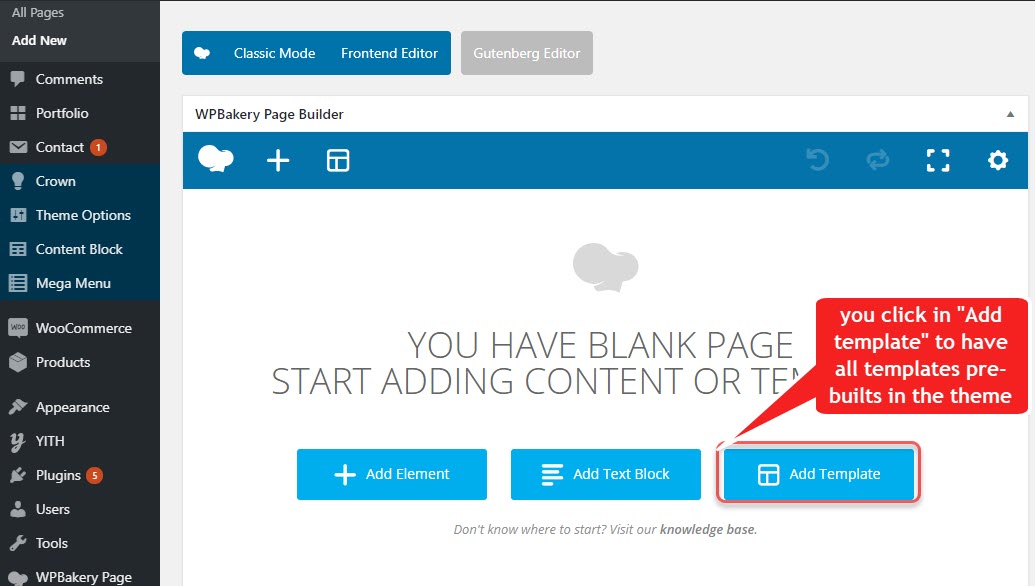Click the Contact envelope icon
The width and height of the screenshot is (1035, 586).
[18, 147]
